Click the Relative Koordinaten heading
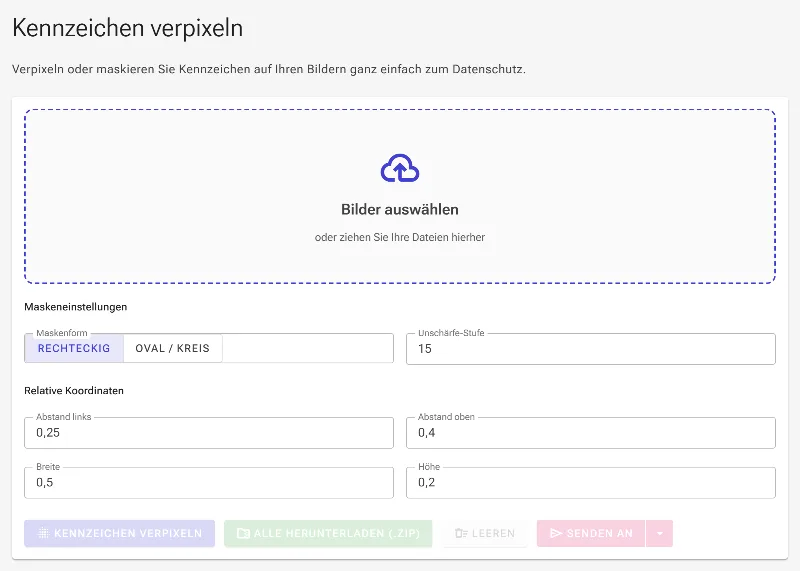Image resolution: width=800 pixels, height=571 pixels. [74, 390]
